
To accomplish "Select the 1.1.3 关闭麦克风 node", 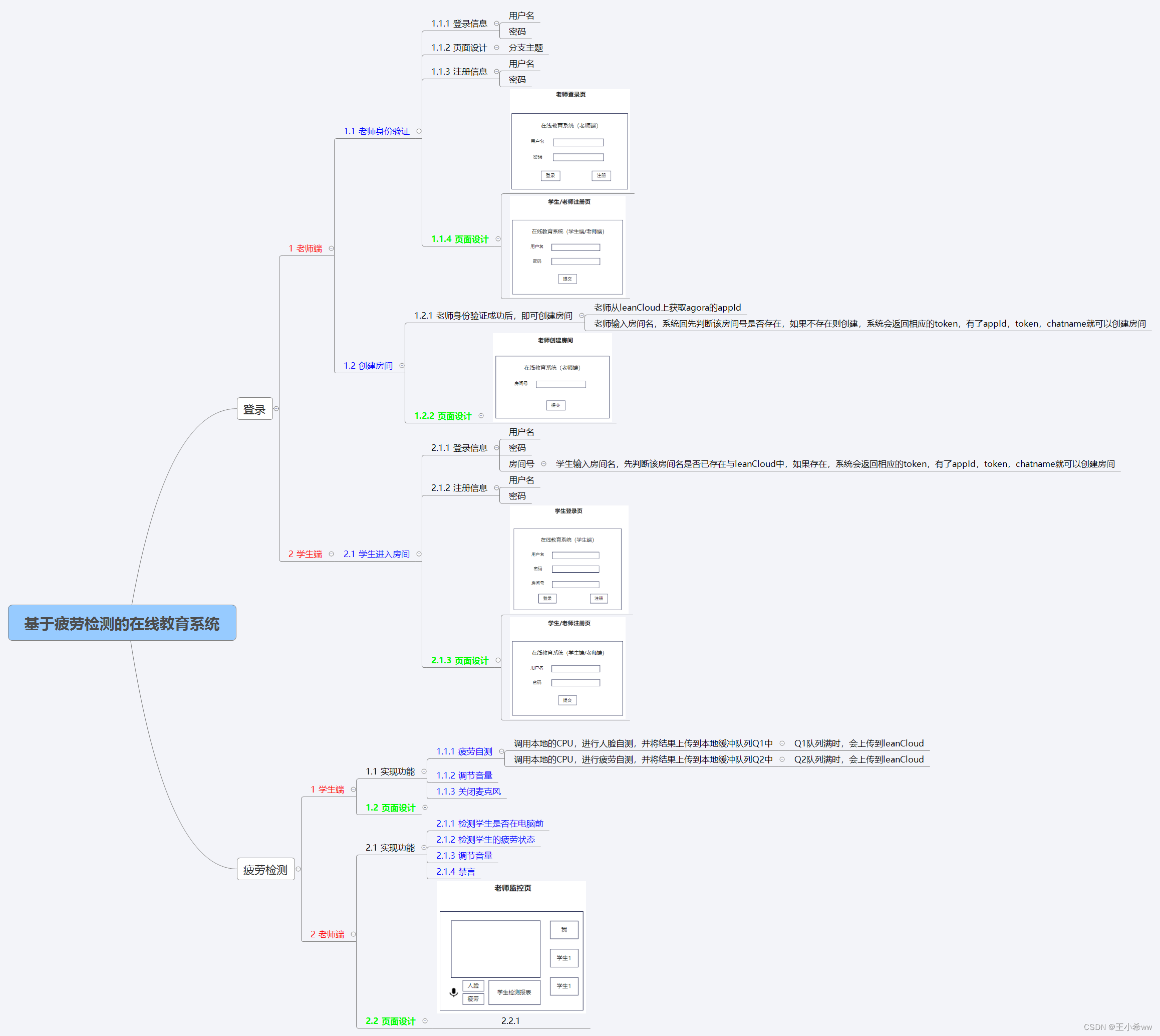I will [468, 791].
